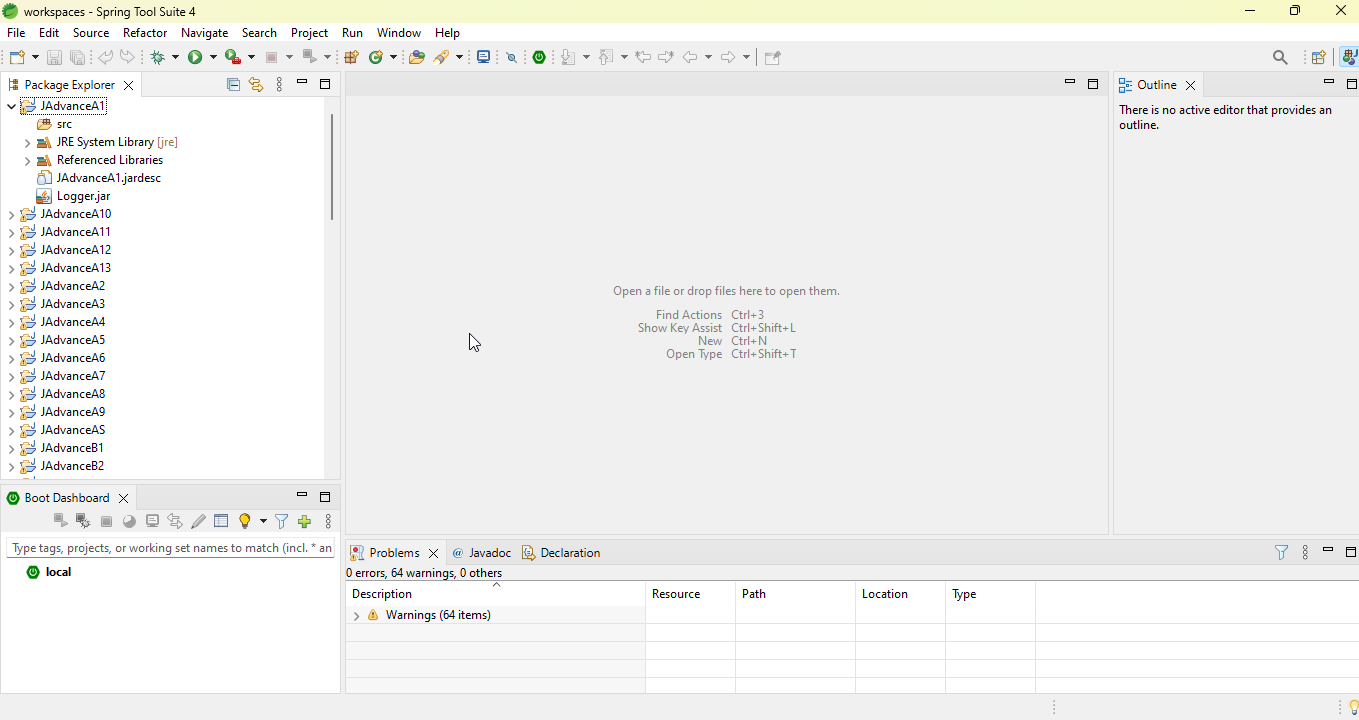Screen dimensions: 1359x720
Task: Click the lightbulb icon in status bar
Action: [1353, 708]
